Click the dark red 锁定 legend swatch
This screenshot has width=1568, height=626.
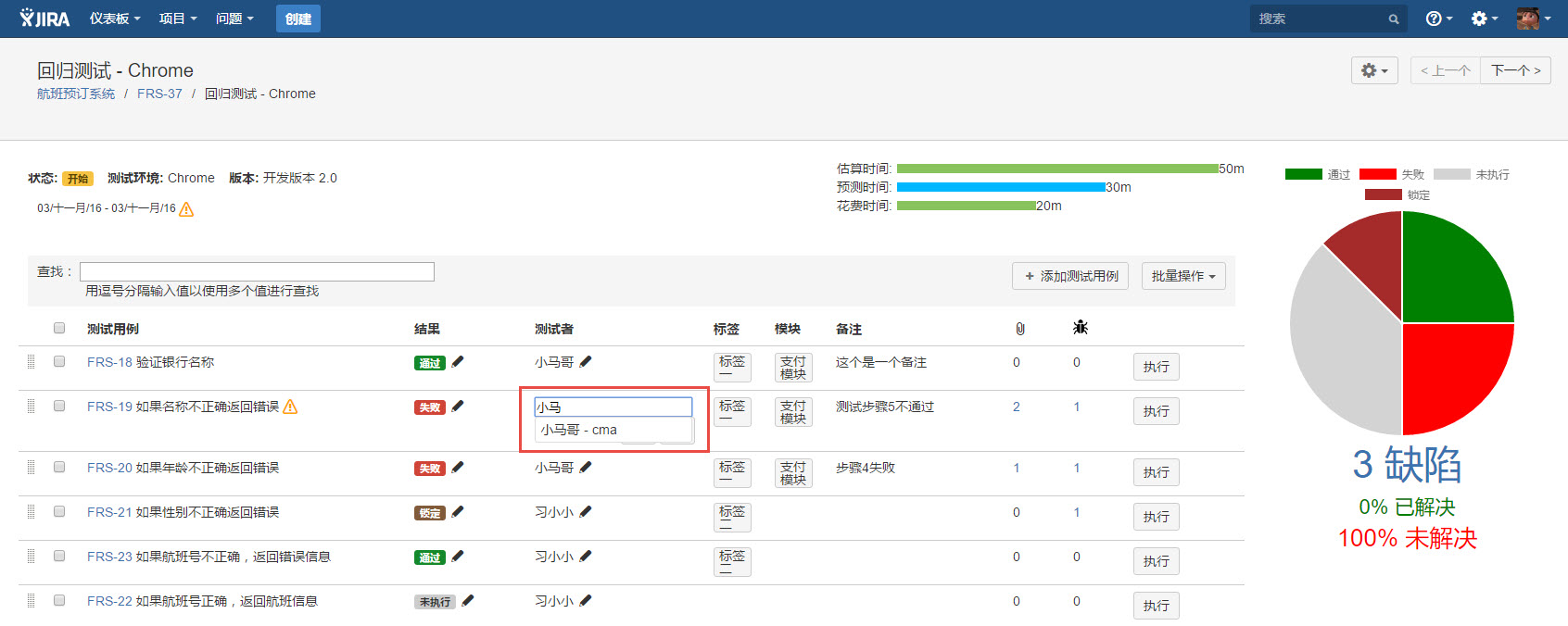(1383, 194)
